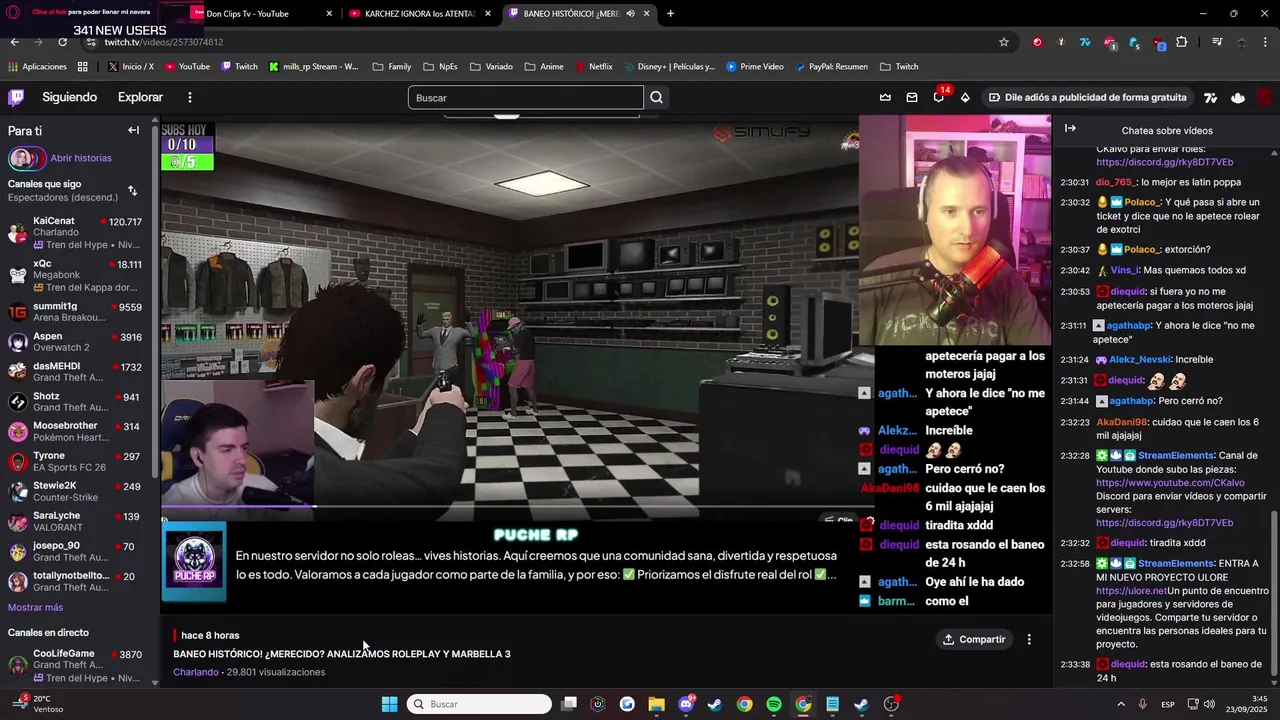Mute the BANEO HISTÓRICO tab audio
The image size is (1280, 720).
[x=630, y=14]
